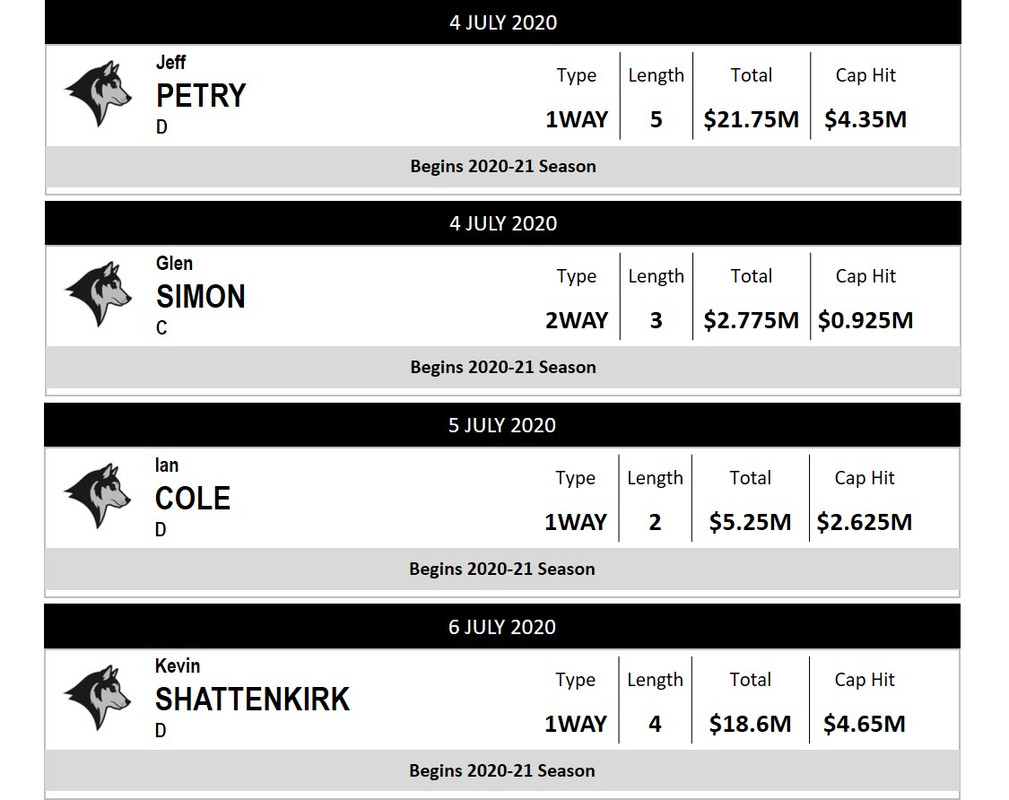Select the 5 JULY 2020 header bar
This screenshot has width=1009, height=800.
(x=502, y=425)
